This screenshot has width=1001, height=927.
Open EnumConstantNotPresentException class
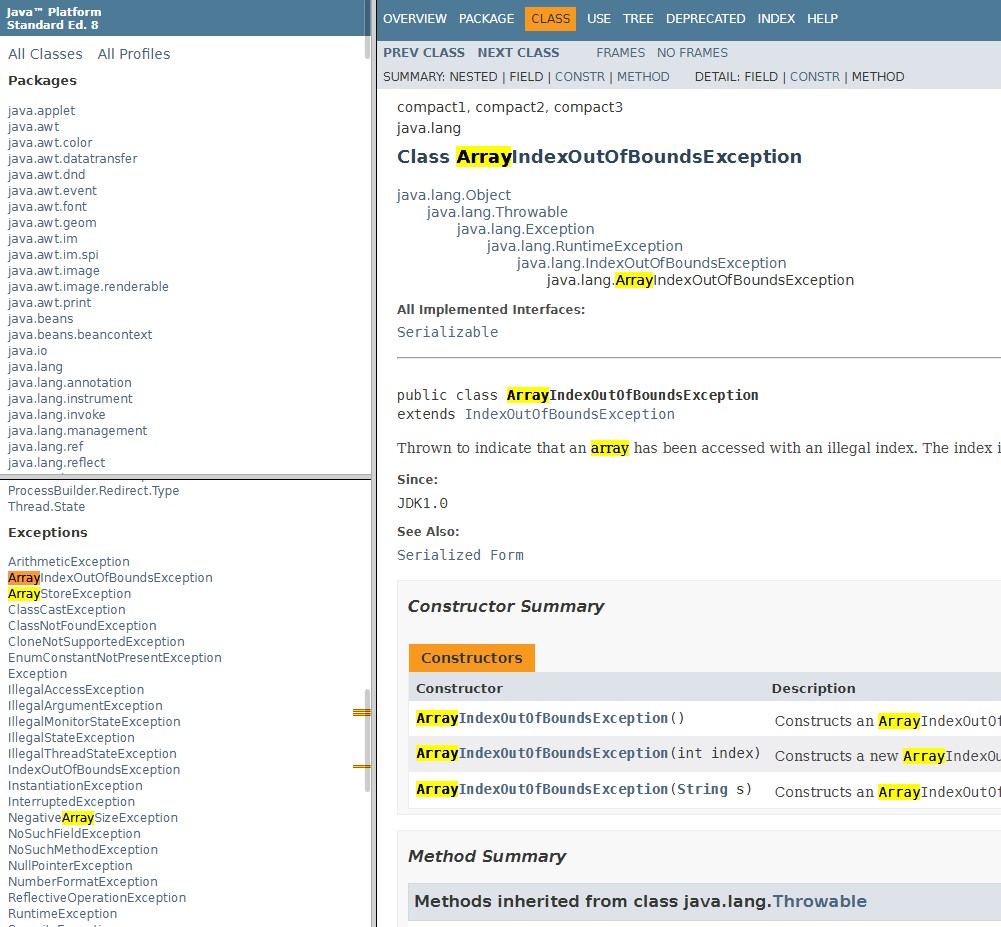click(114, 657)
